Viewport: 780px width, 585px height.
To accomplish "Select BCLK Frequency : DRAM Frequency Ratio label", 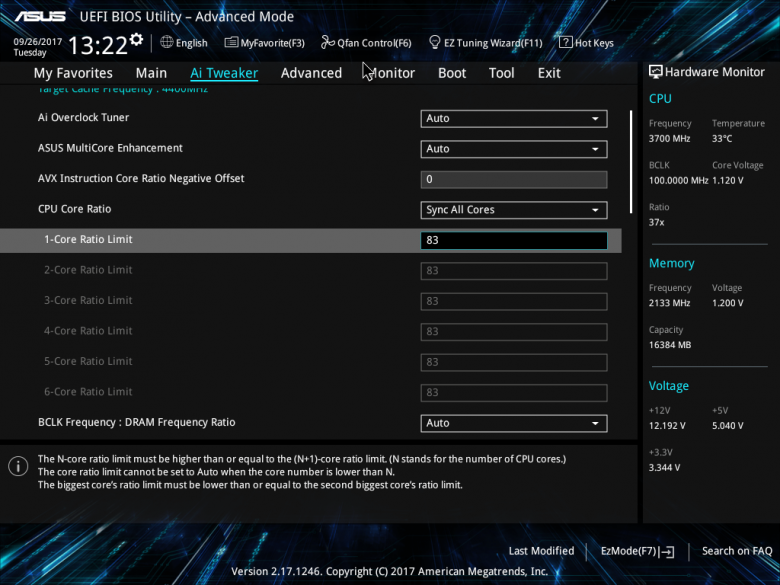I will [137, 422].
